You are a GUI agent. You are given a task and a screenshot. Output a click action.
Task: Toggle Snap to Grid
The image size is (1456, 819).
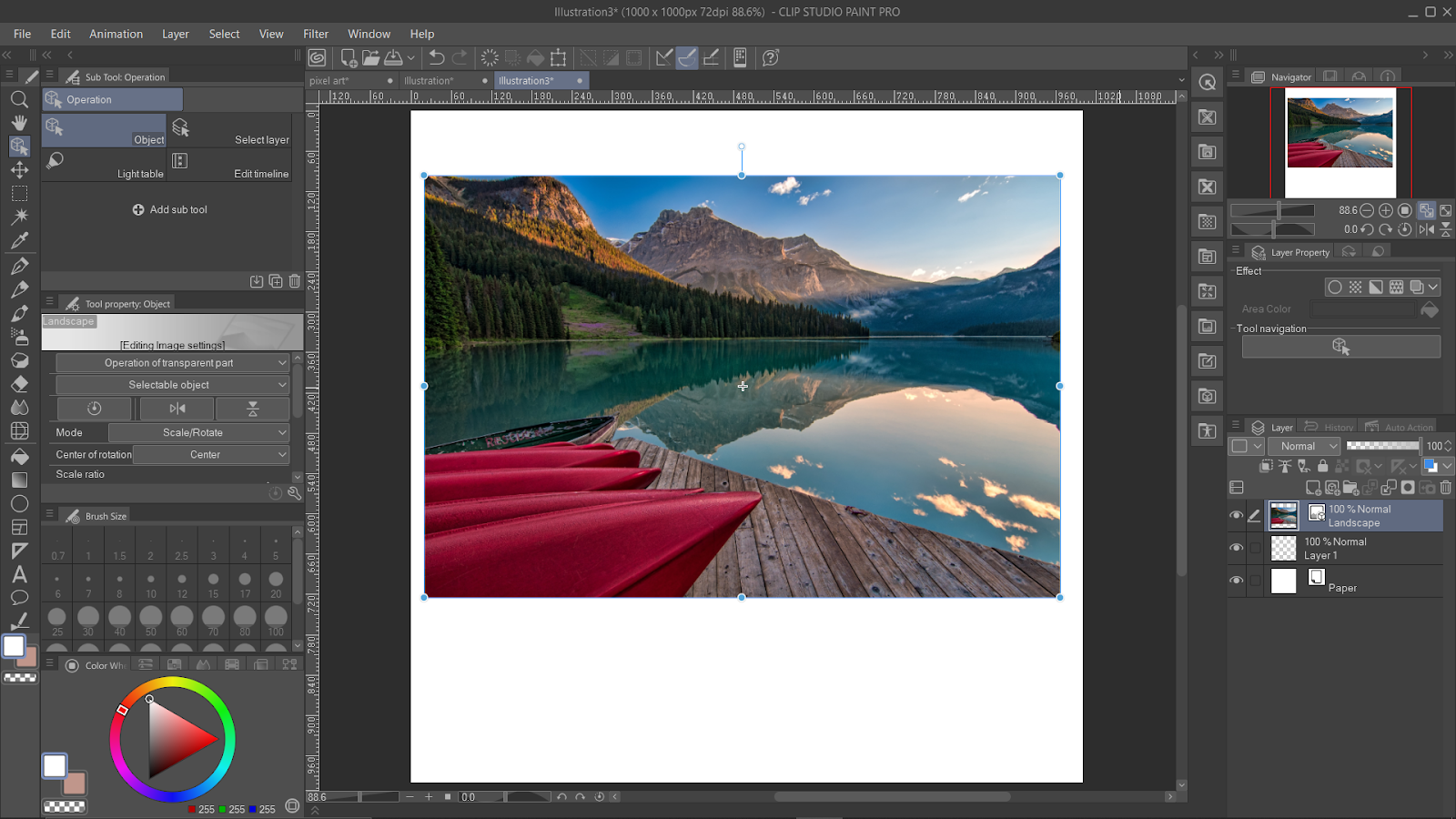tap(712, 58)
